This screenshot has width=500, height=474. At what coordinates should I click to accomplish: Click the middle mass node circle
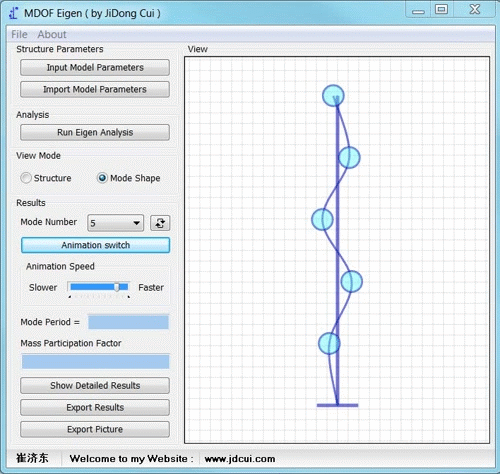point(322,219)
